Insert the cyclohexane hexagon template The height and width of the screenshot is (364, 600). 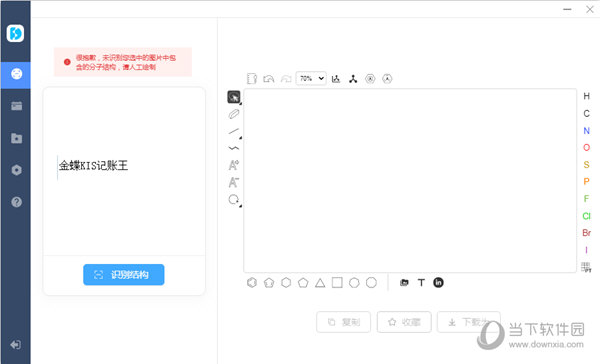click(286, 282)
